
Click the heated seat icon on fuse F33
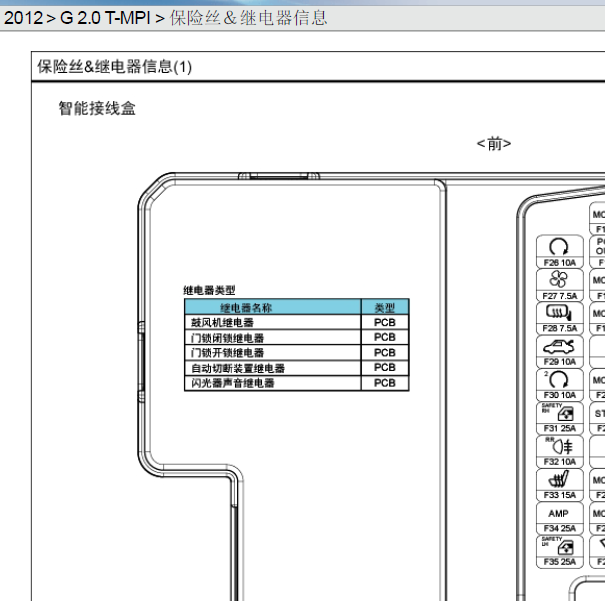coord(558,479)
